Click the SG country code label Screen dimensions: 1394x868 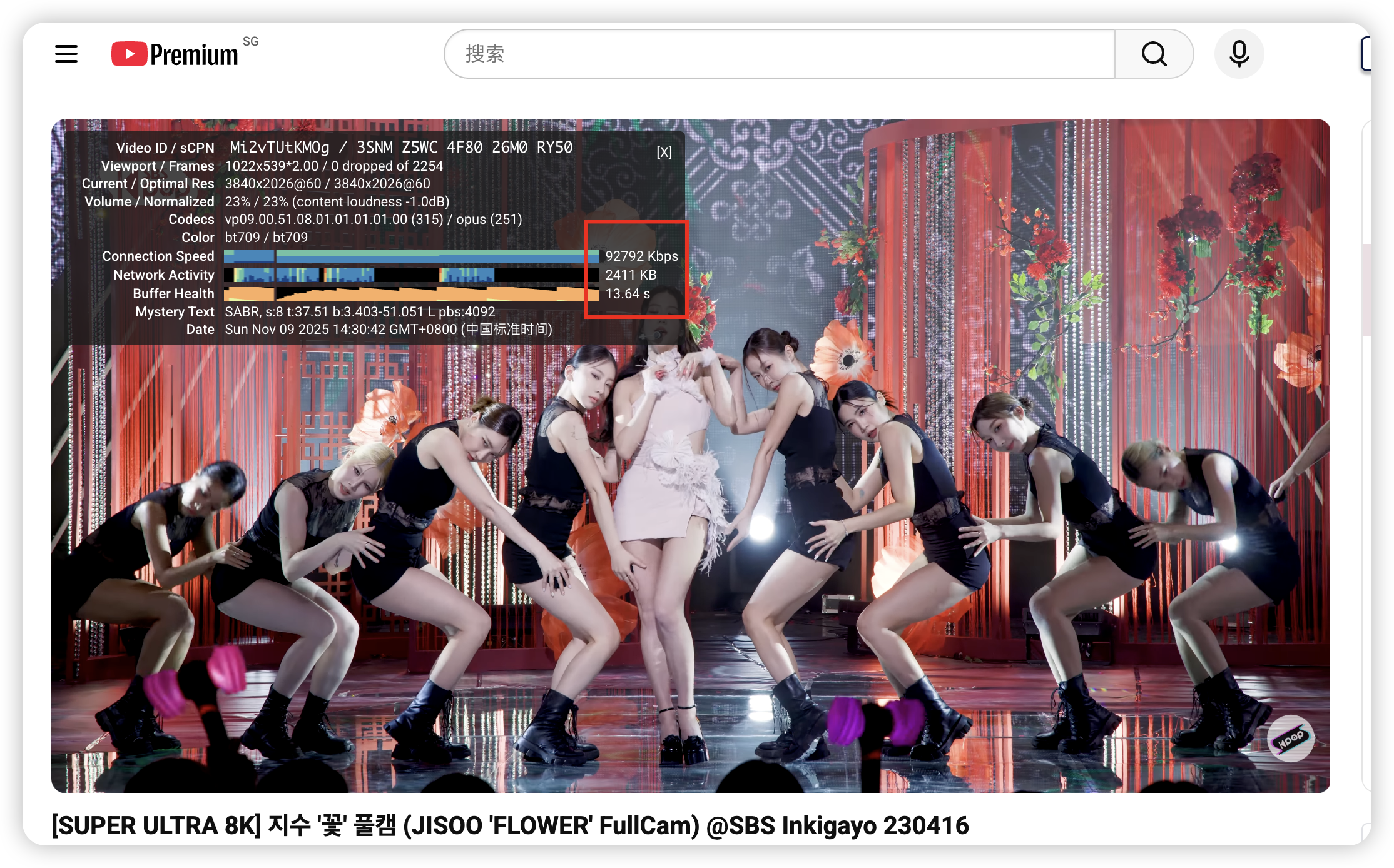(250, 41)
